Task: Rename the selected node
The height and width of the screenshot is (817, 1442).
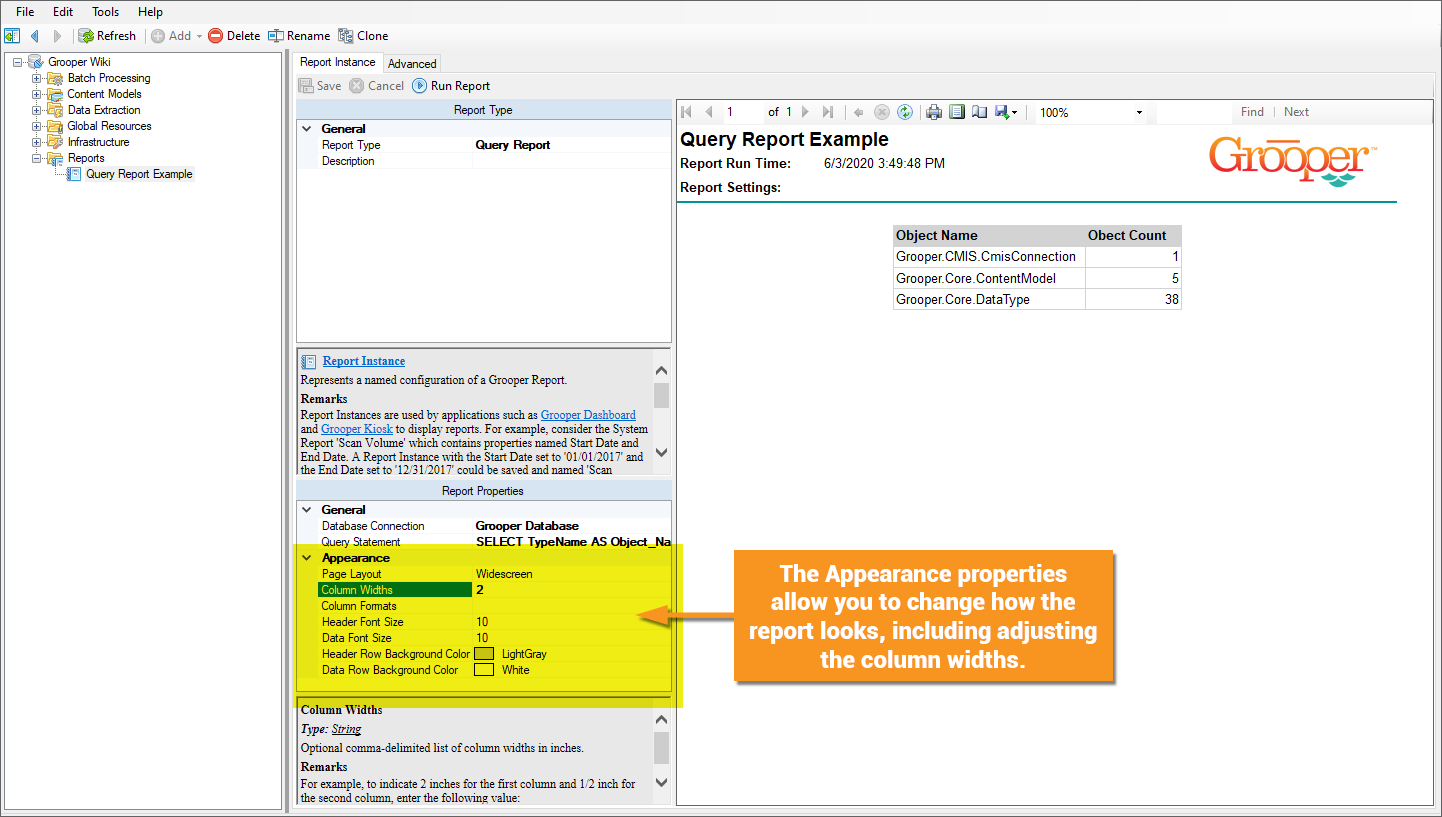Action: point(299,36)
